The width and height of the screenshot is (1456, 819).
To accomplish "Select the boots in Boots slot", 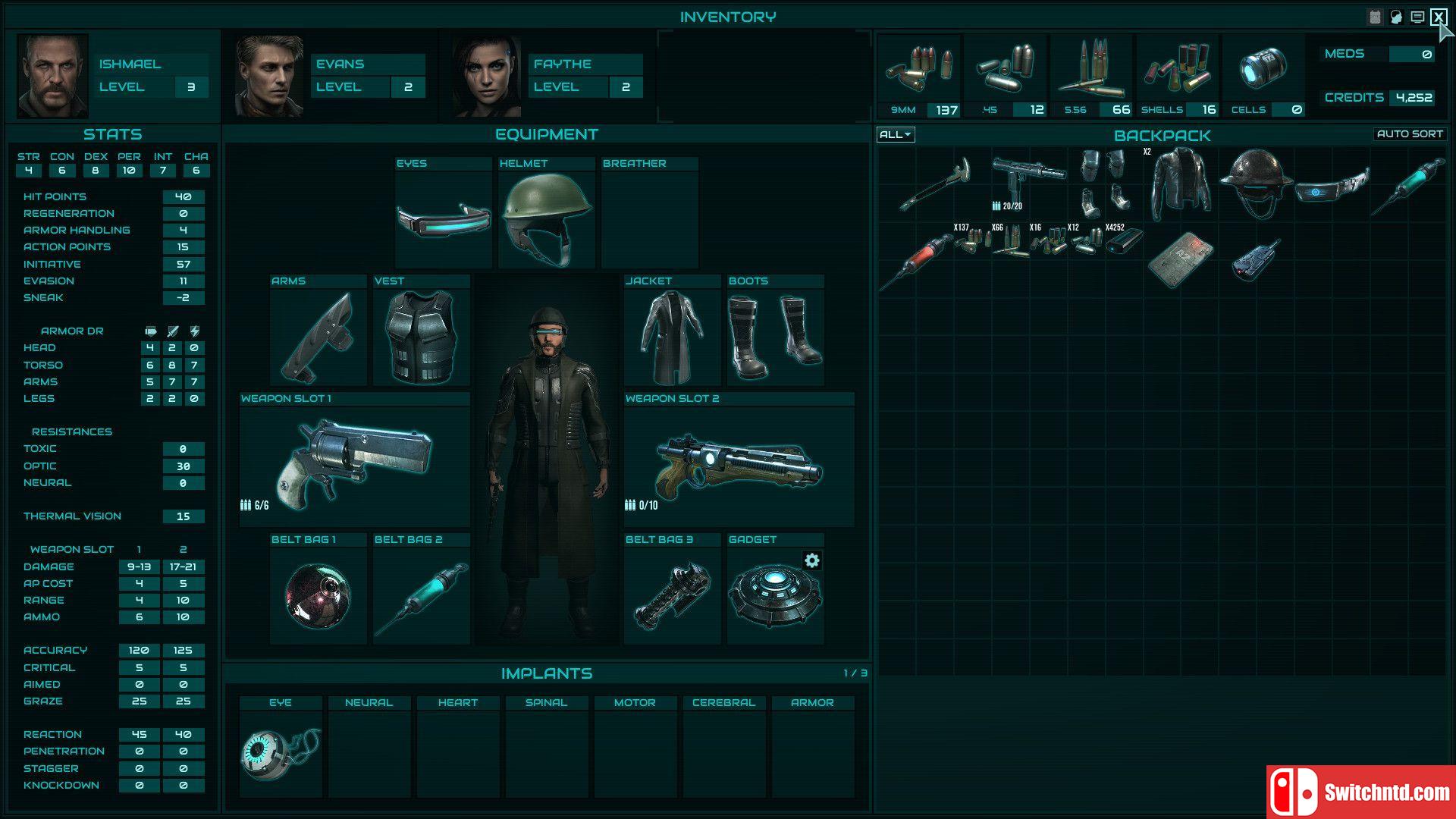I will click(775, 337).
